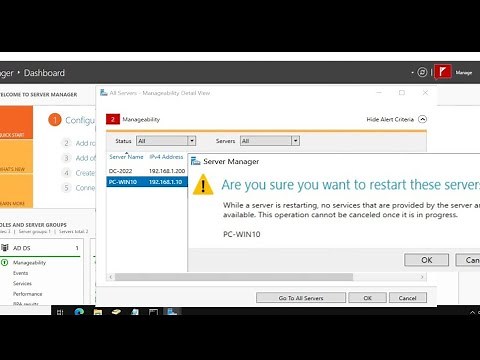Open Task View on the taskbar

60,312
